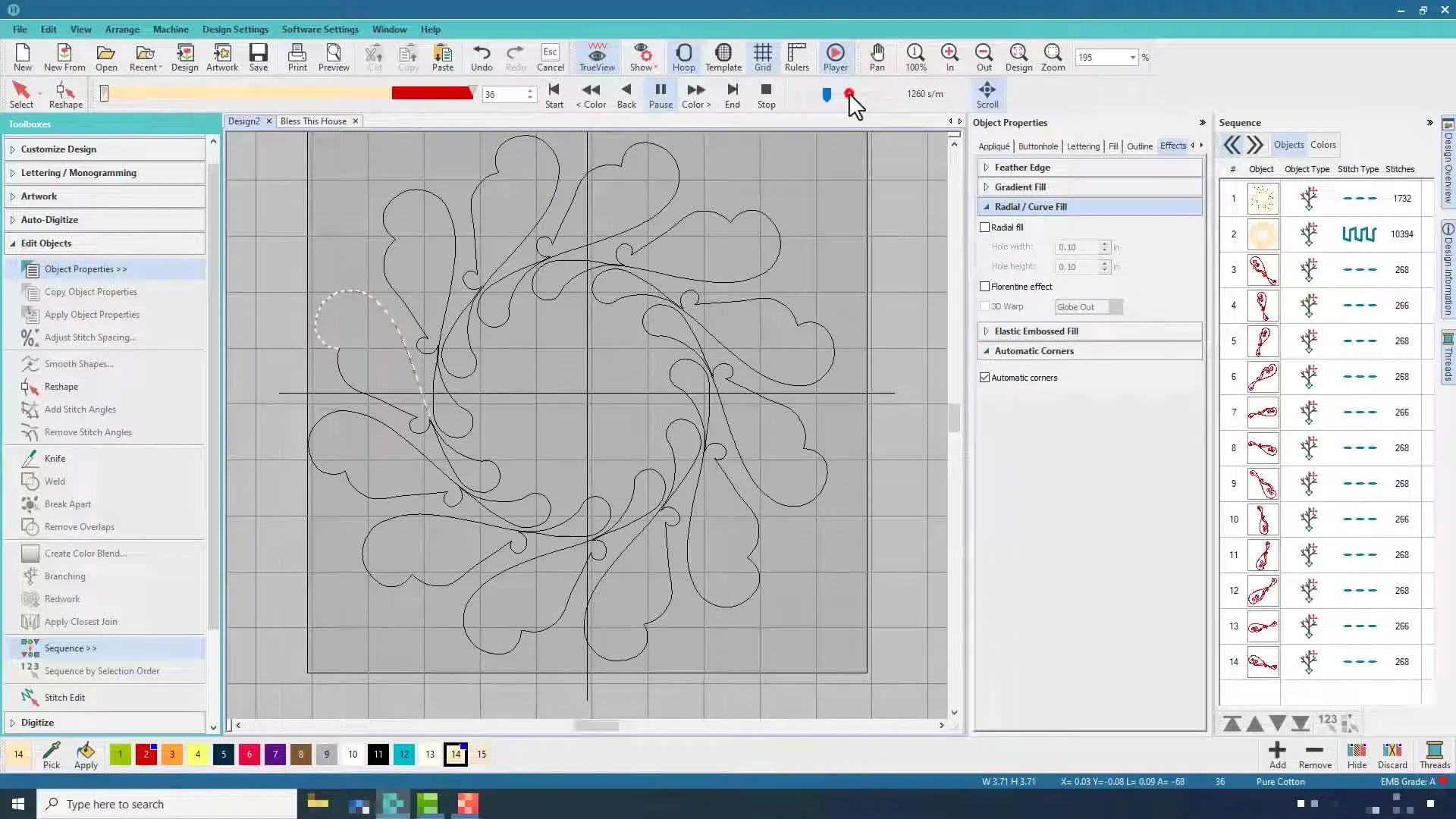This screenshot has height=819, width=1456.
Task: Click Remove in the Sequence panel
Action: 1314,755
